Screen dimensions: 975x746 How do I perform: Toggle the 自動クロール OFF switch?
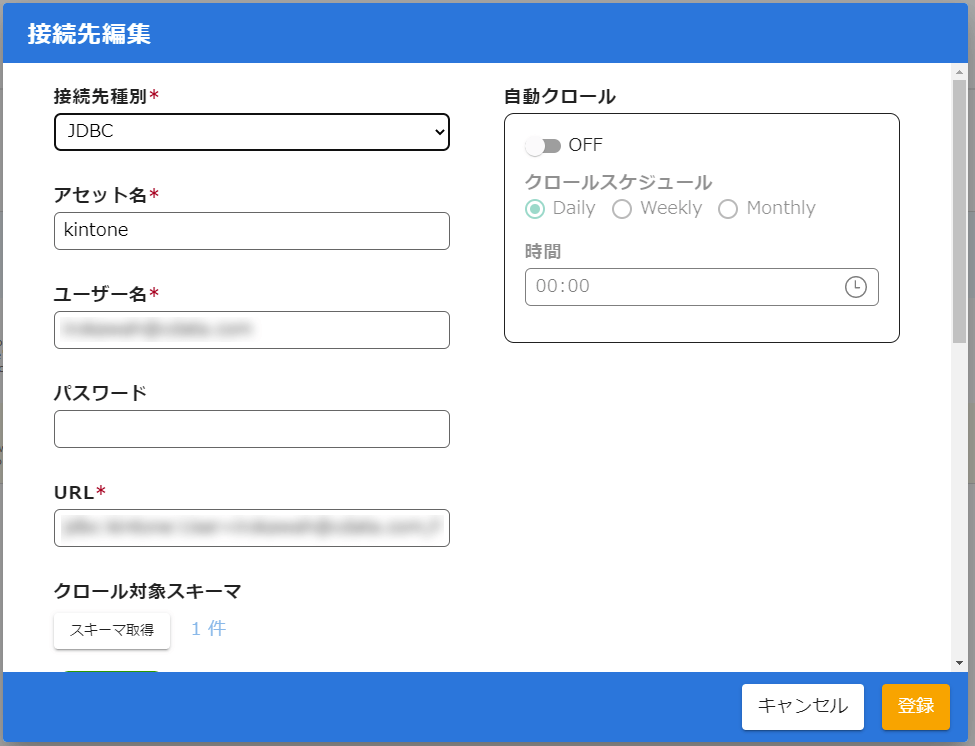coord(543,146)
